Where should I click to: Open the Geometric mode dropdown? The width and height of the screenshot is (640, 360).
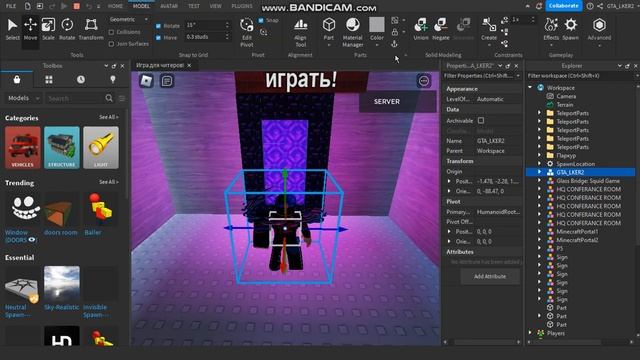coord(129,19)
